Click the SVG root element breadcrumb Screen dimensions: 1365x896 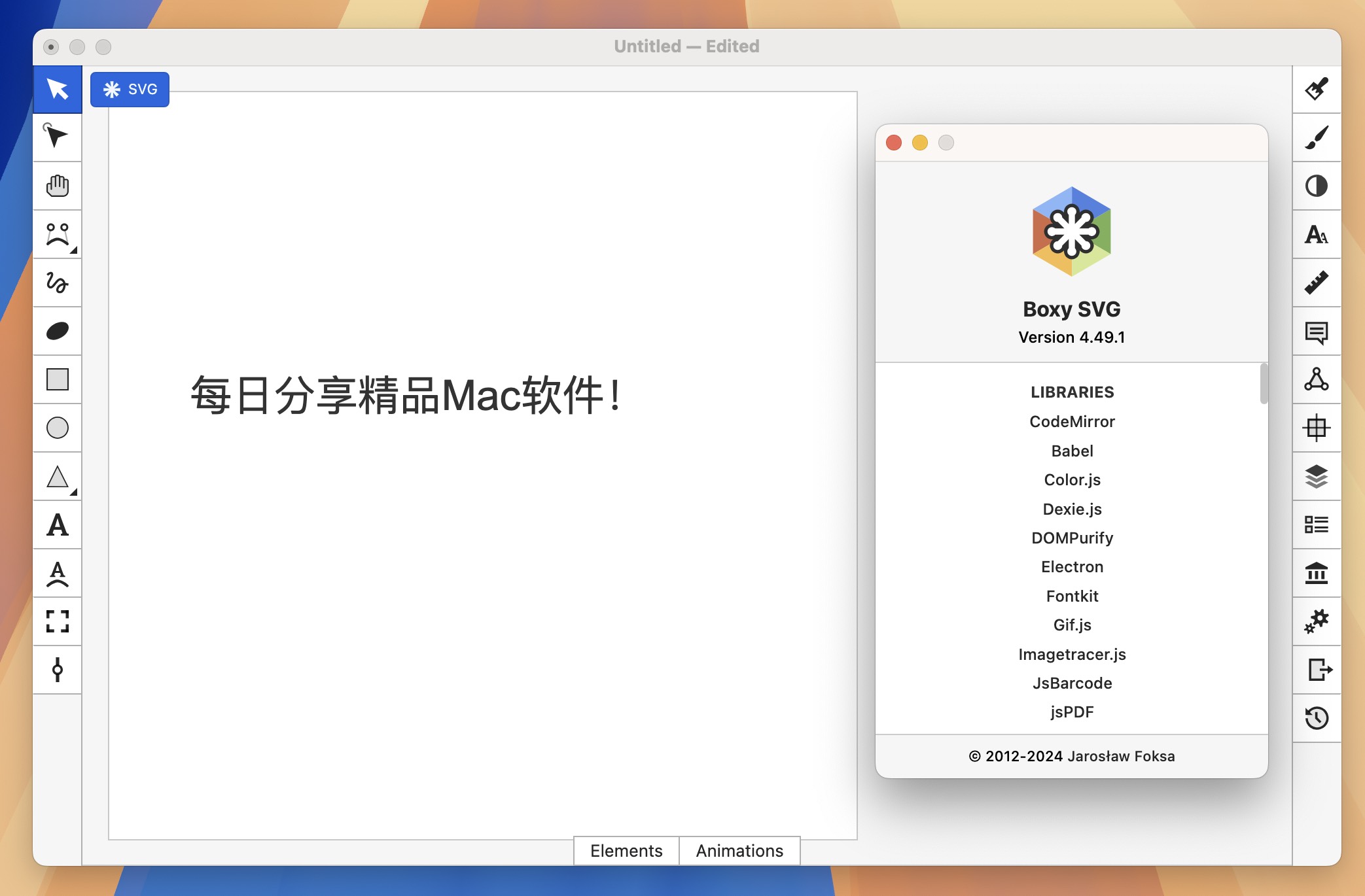click(130, 90)
